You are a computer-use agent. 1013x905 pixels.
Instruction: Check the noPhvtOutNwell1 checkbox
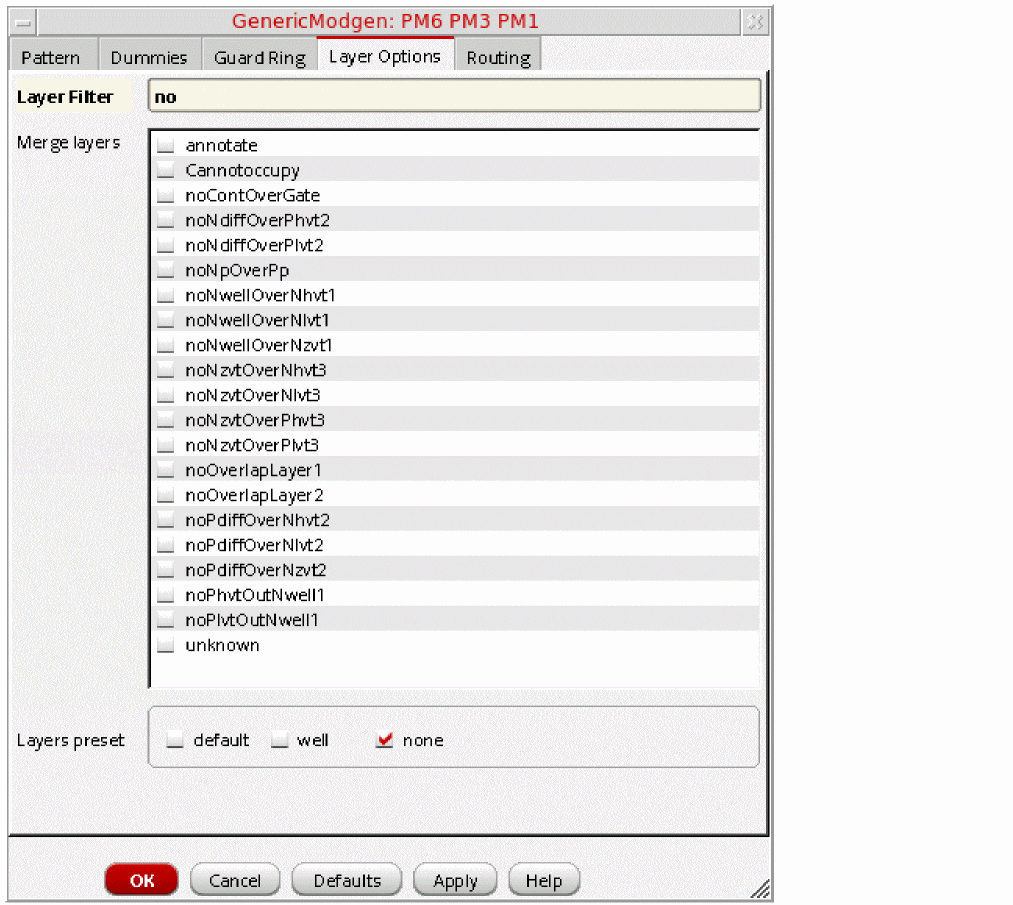point(166,595)
